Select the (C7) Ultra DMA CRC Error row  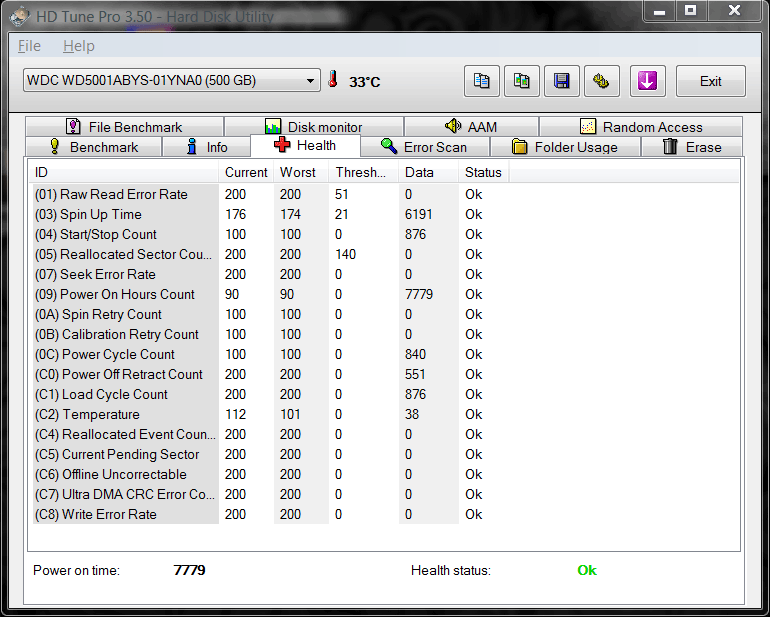271,494
